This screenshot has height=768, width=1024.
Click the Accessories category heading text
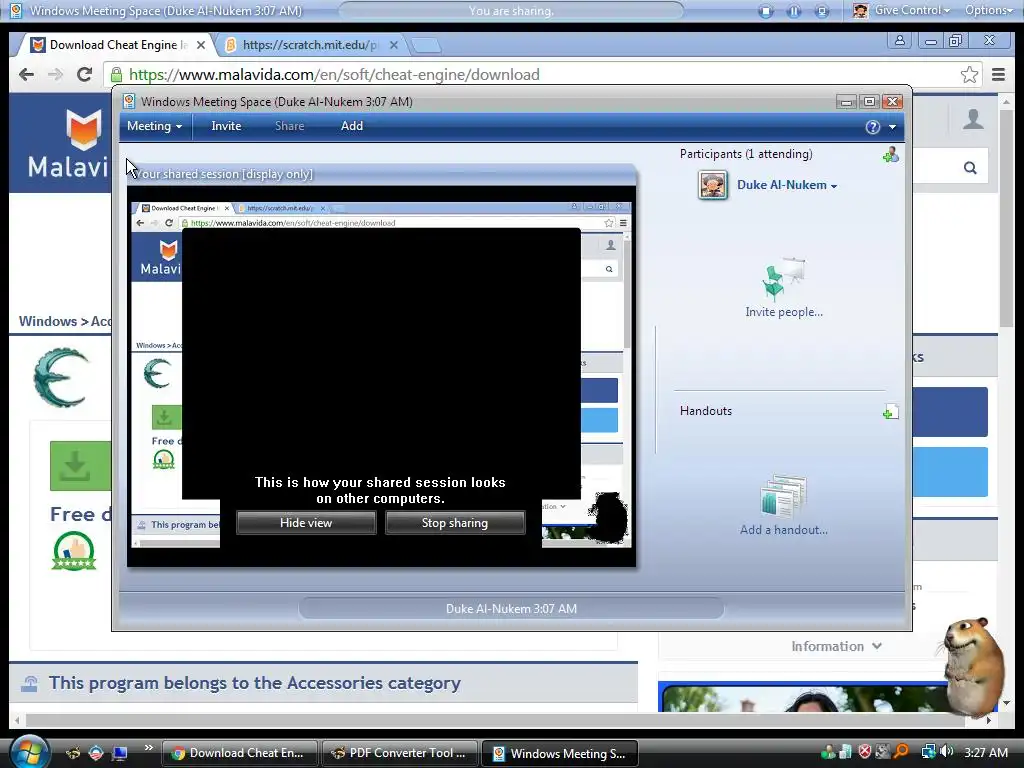[x=255, y=683]
